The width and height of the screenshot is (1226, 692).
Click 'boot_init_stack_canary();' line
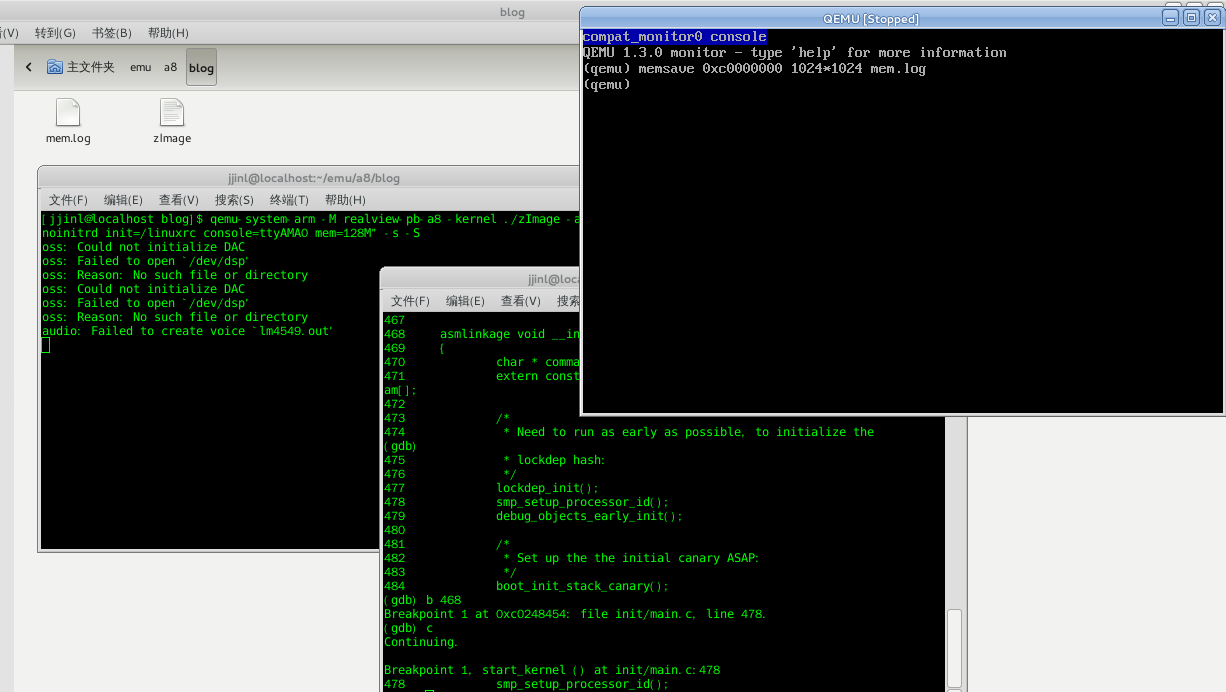pos(582,586)
